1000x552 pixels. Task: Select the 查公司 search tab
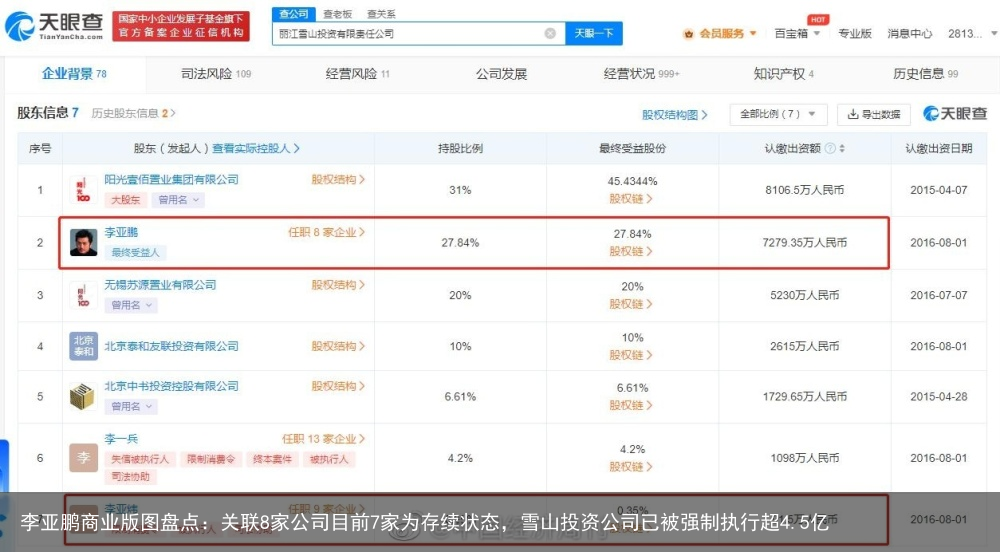293,13
